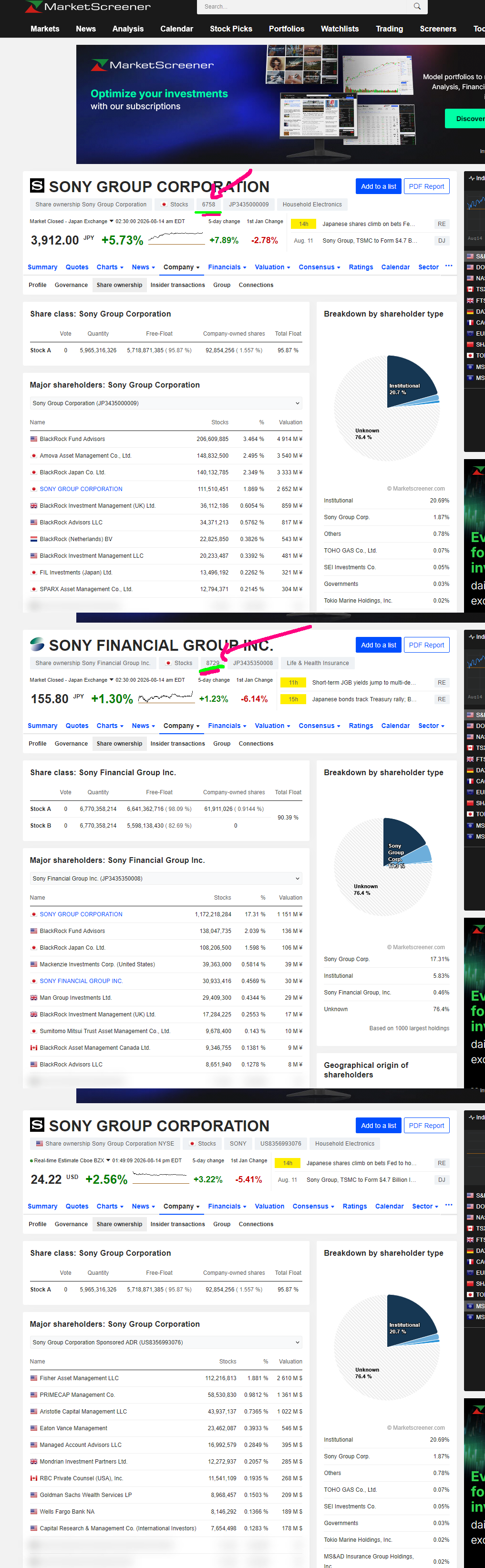Open the Life & Health Insurance sector chip
The width and height of the screenshot is (485, 1568).
(318, 663)
